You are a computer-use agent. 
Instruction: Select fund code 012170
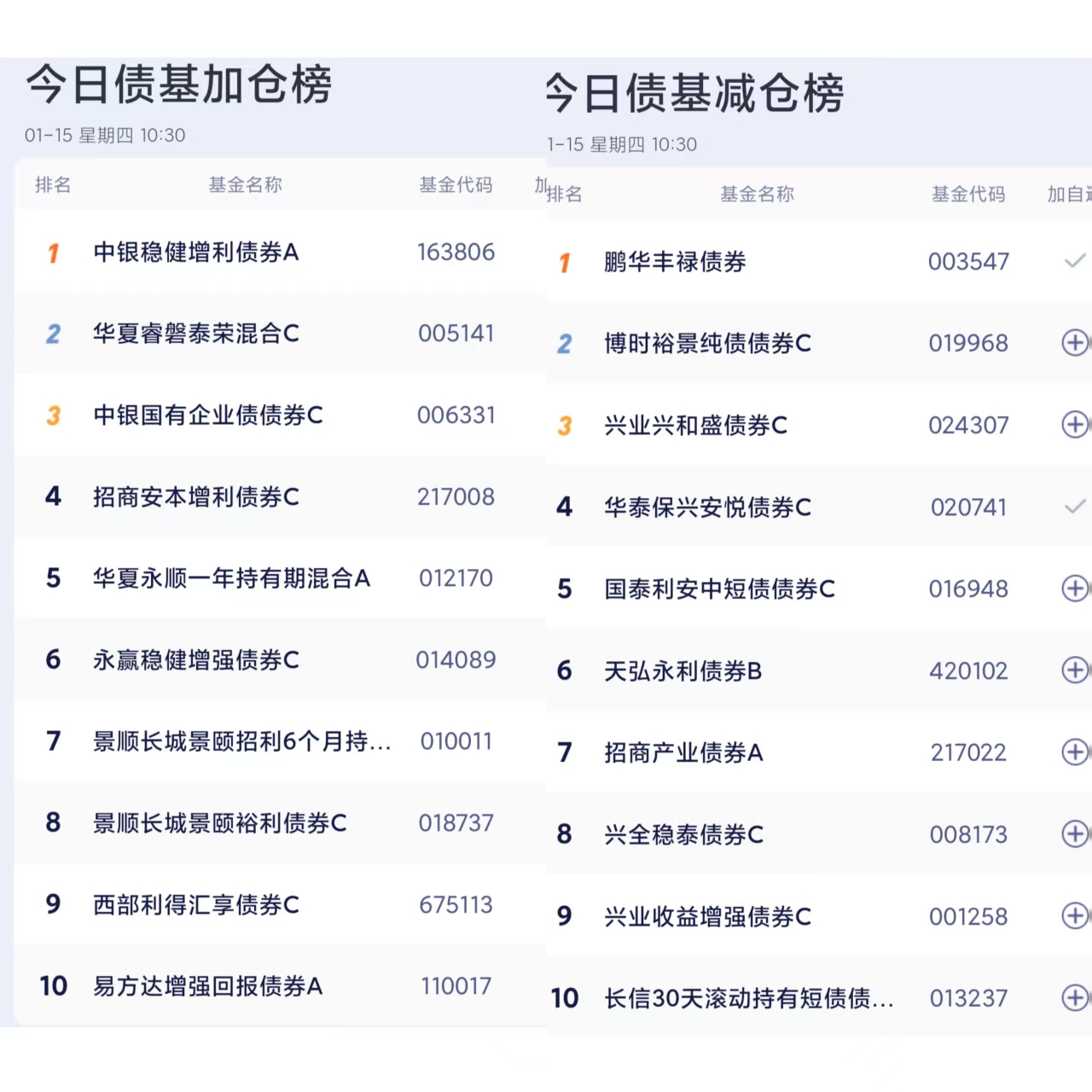tap(456, 578)
